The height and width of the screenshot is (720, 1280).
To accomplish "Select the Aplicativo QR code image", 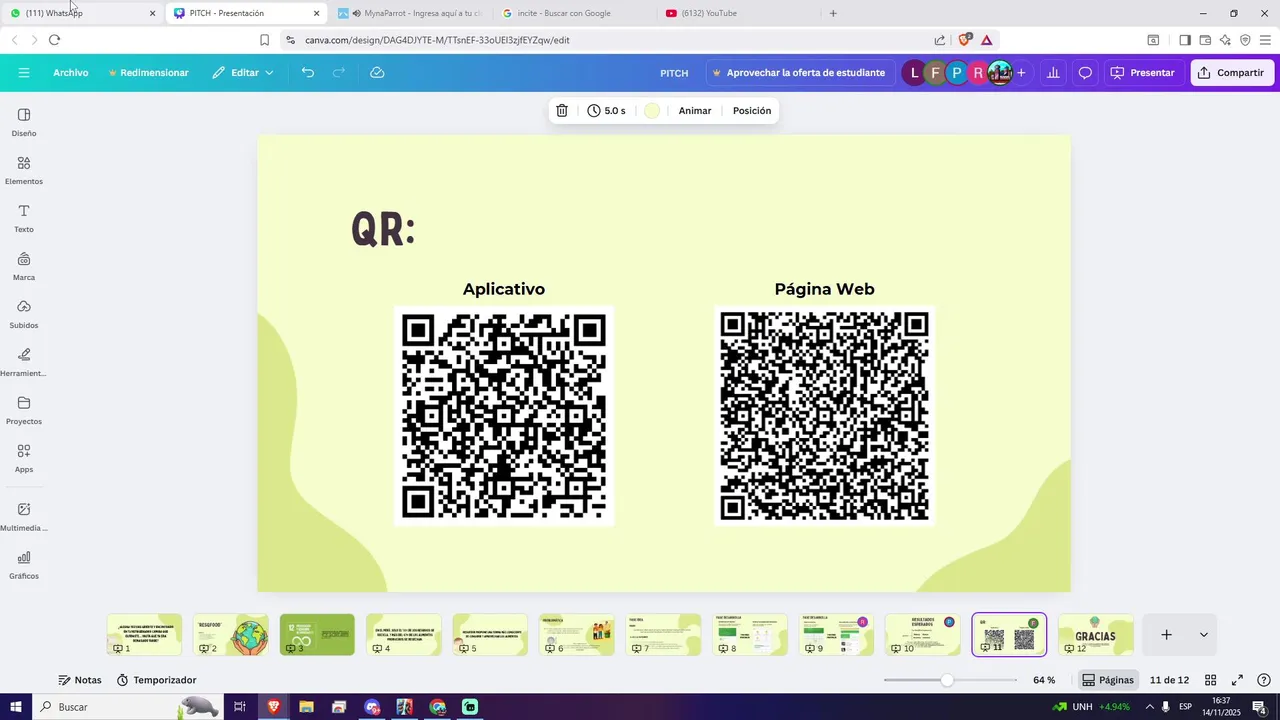I will (504, 416).
